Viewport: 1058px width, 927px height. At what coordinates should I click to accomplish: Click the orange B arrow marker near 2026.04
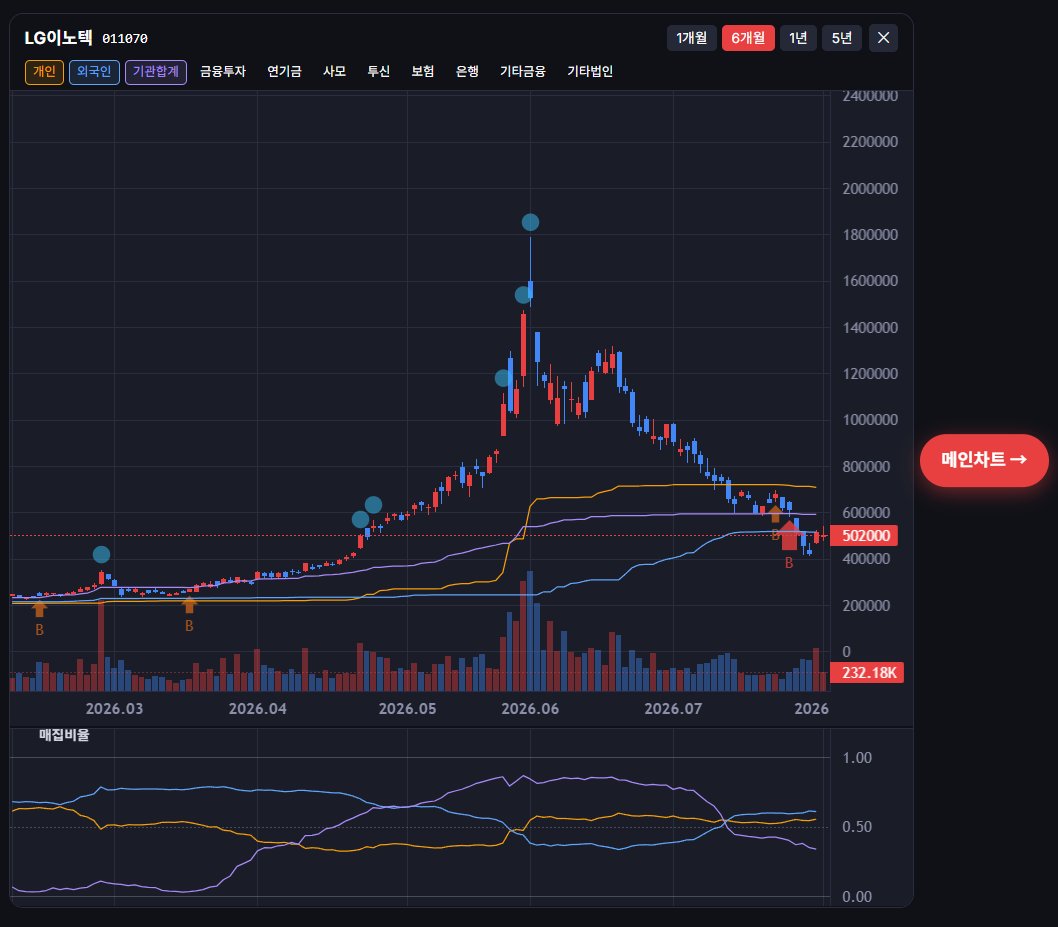[x=189, y=605]
